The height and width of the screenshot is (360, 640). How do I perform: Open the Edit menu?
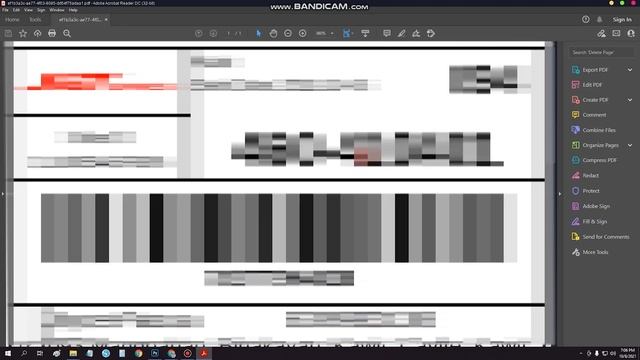tap(16, 10)
